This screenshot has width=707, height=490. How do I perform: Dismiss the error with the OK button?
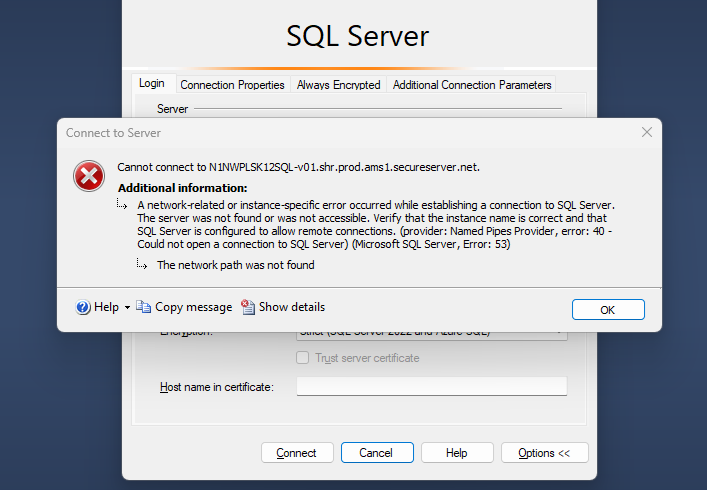608,310
